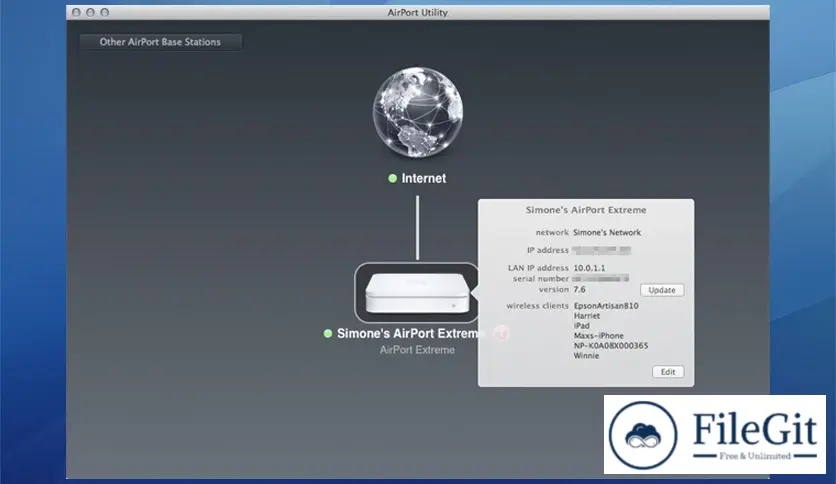Close the AirPort Utility window

76,12
